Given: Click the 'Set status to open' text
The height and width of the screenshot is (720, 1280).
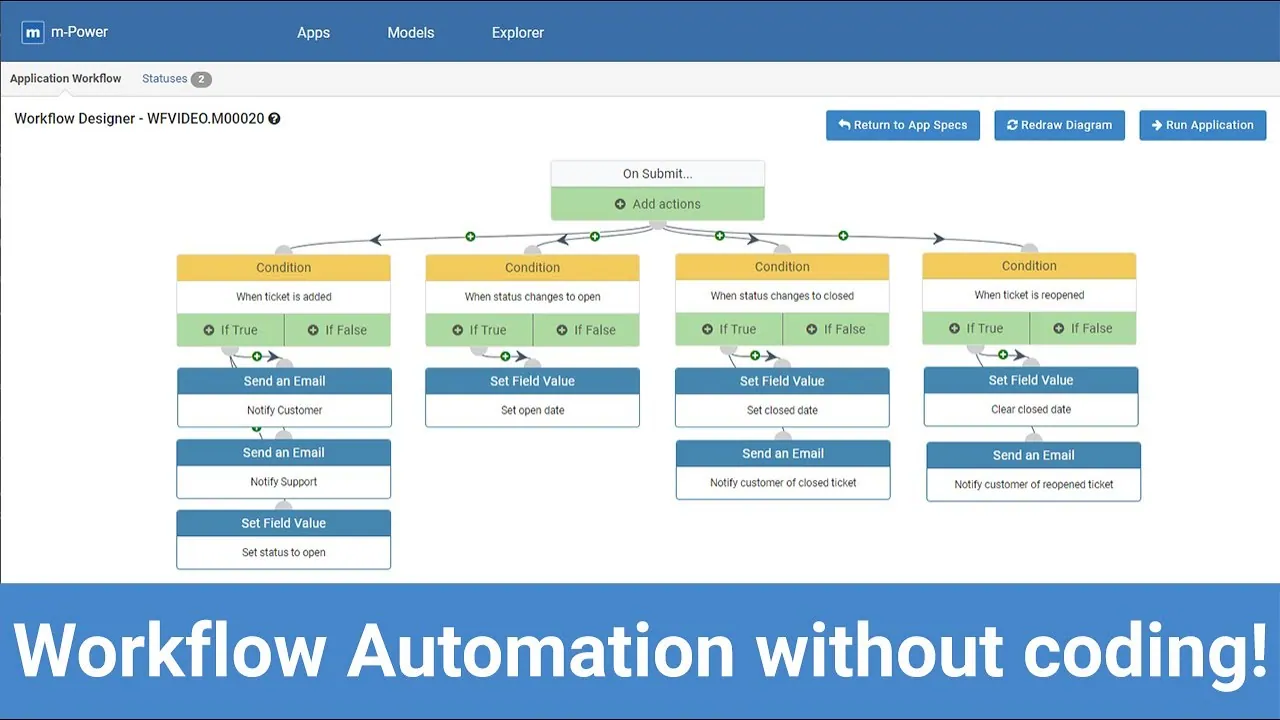Looking at the screenshot, I should (x=284, y=553).
